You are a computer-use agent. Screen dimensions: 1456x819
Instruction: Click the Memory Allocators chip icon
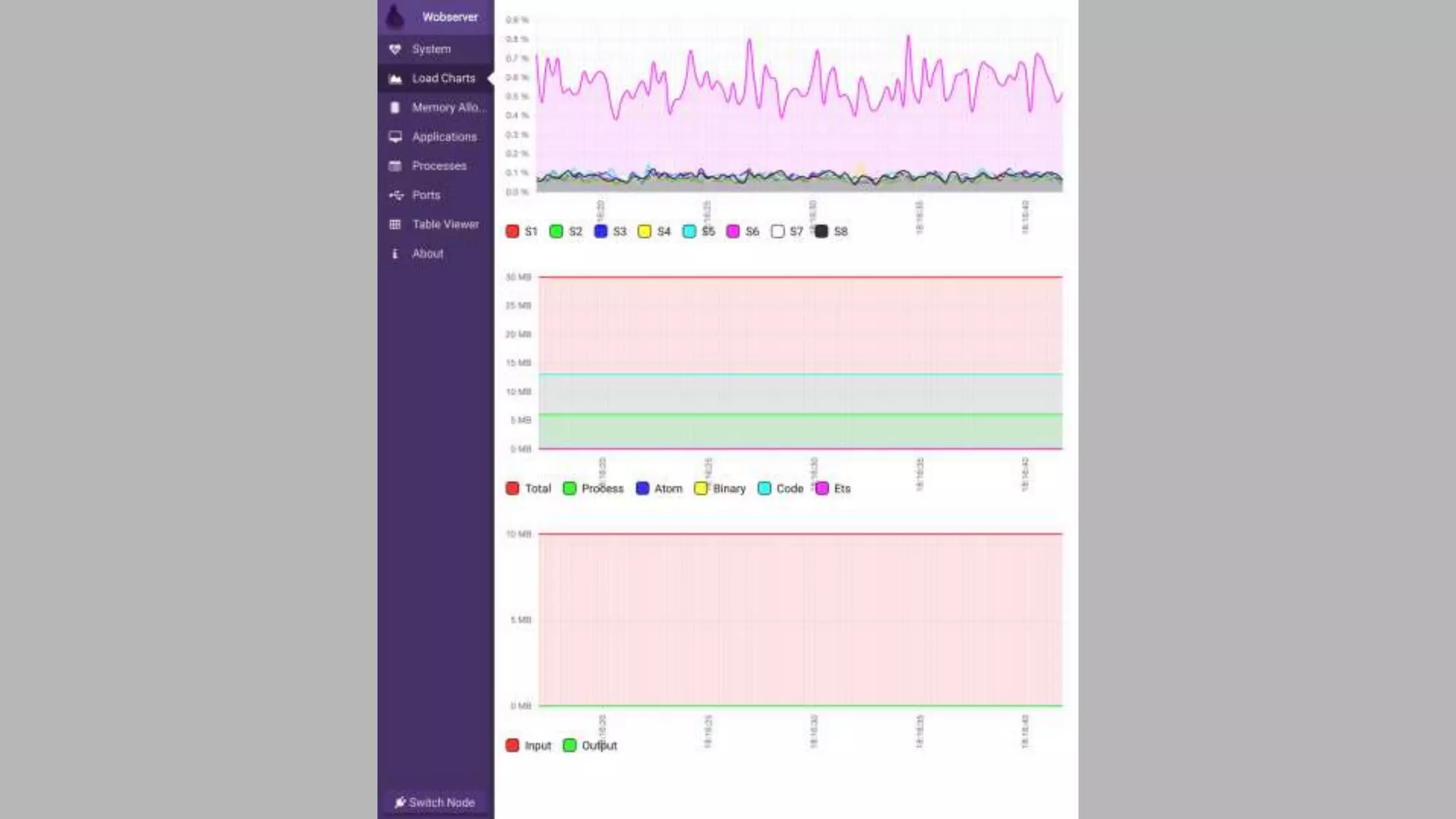coord(395,107)
